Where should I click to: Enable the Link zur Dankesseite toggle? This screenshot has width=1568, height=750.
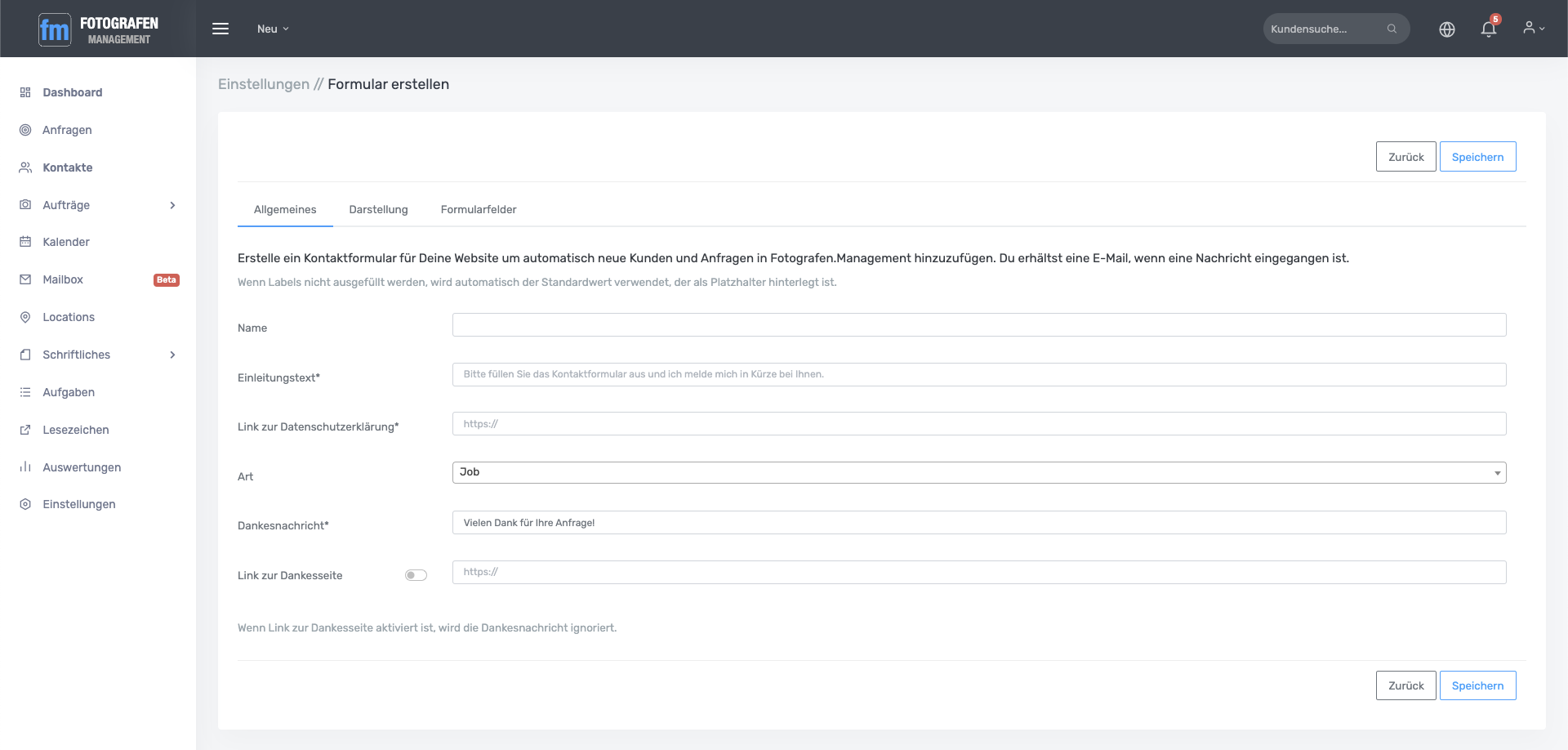coord(416,575)
